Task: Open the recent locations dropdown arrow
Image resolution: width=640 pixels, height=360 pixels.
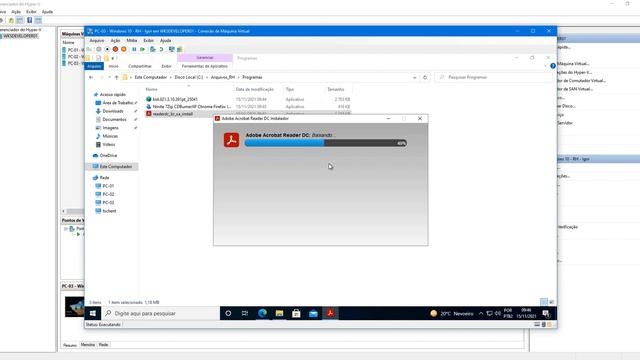Action: (x=109, y=77)
